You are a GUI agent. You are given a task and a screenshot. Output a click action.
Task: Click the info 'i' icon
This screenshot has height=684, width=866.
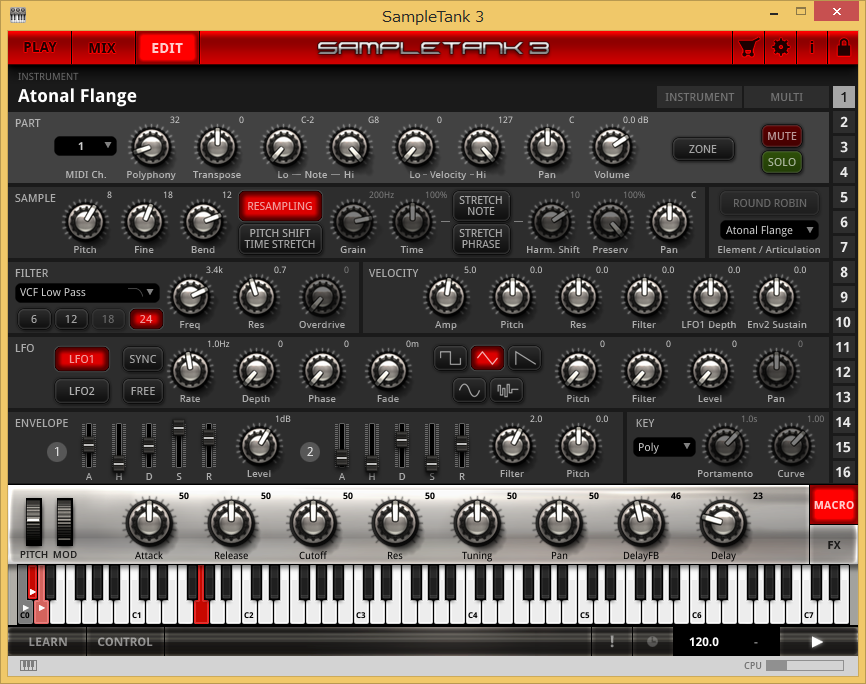coord(811,48)
